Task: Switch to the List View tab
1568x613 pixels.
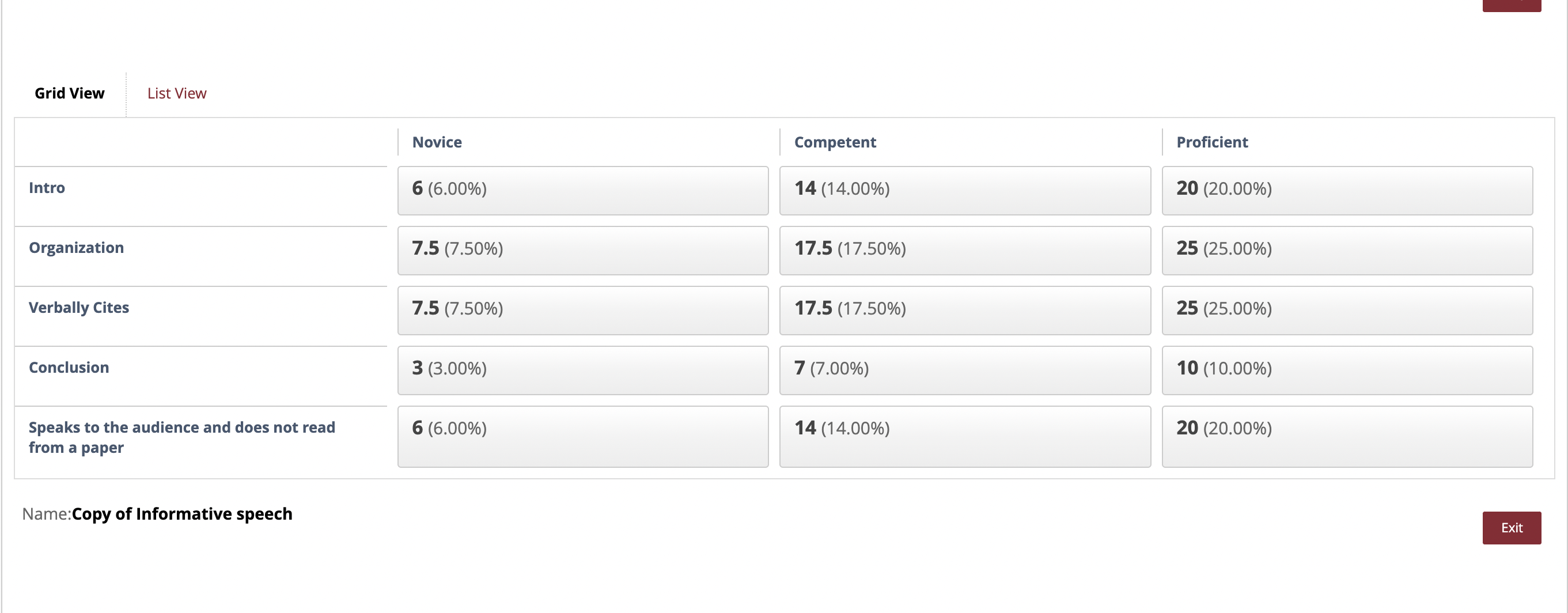Action: tap(176, 93)
